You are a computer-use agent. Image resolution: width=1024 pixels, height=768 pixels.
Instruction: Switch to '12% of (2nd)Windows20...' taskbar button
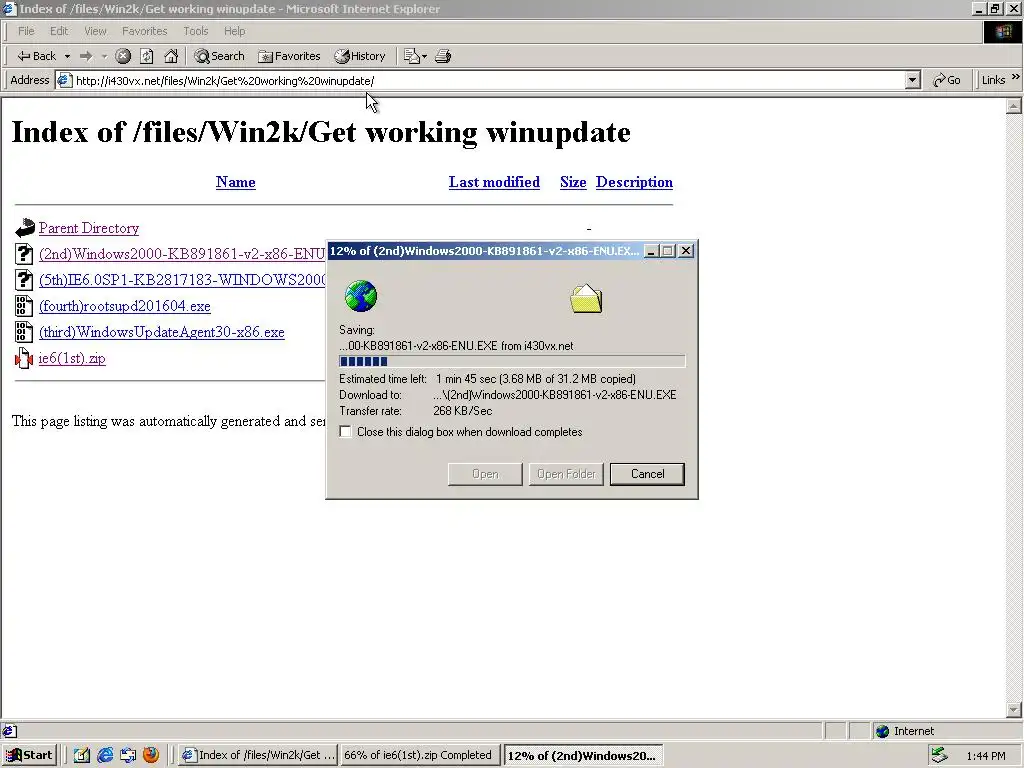pyautogui.click(x=583, y=756)
